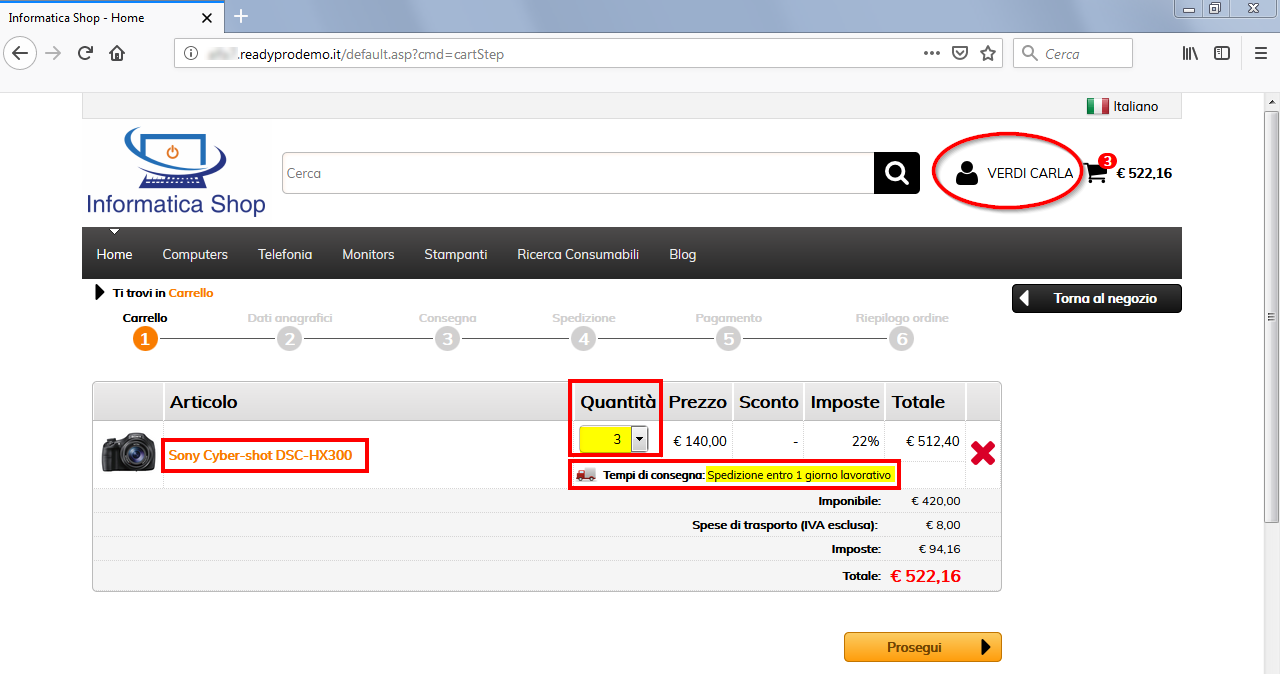Image resolution: width=1280 pixels, height=674 pixels.
Task: Open the shopping cart icon
Action: pos(1096,173)
